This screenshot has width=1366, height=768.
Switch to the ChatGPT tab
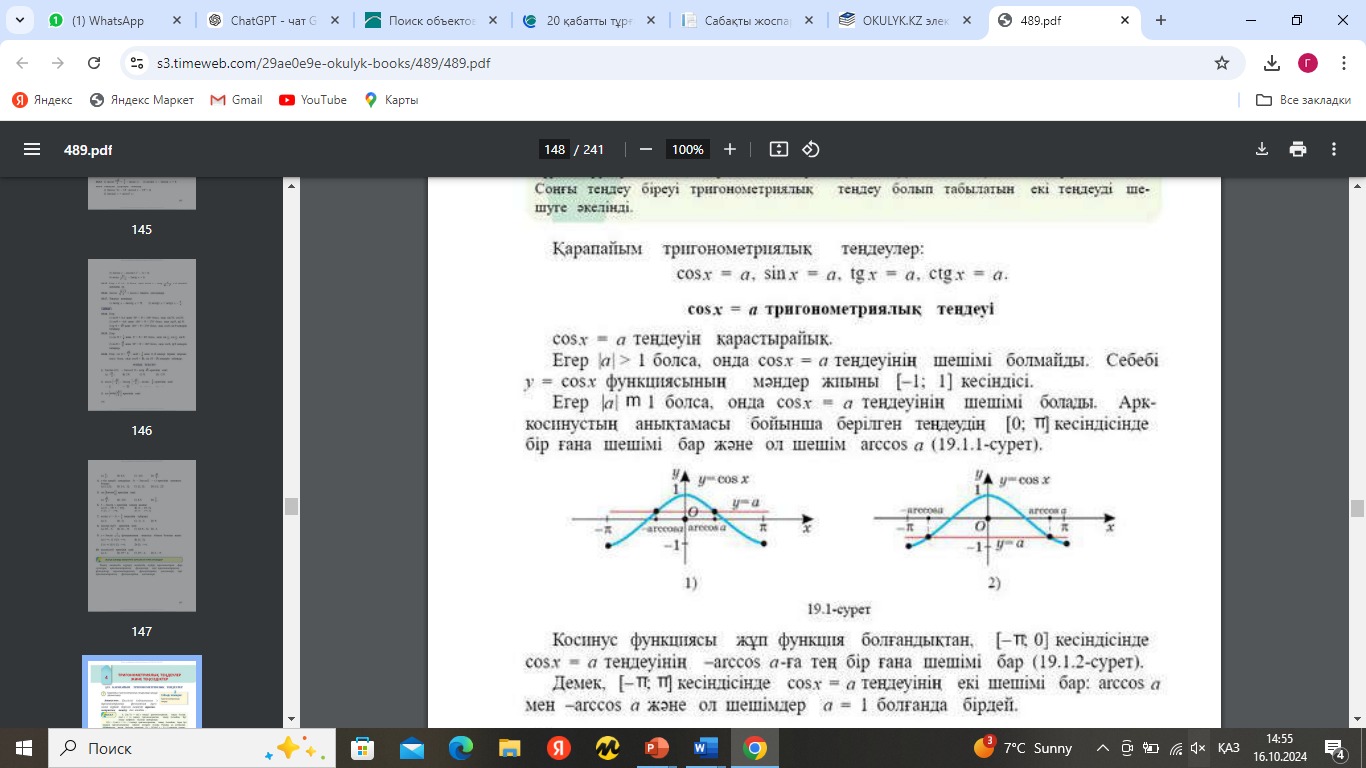pos(272,20)
